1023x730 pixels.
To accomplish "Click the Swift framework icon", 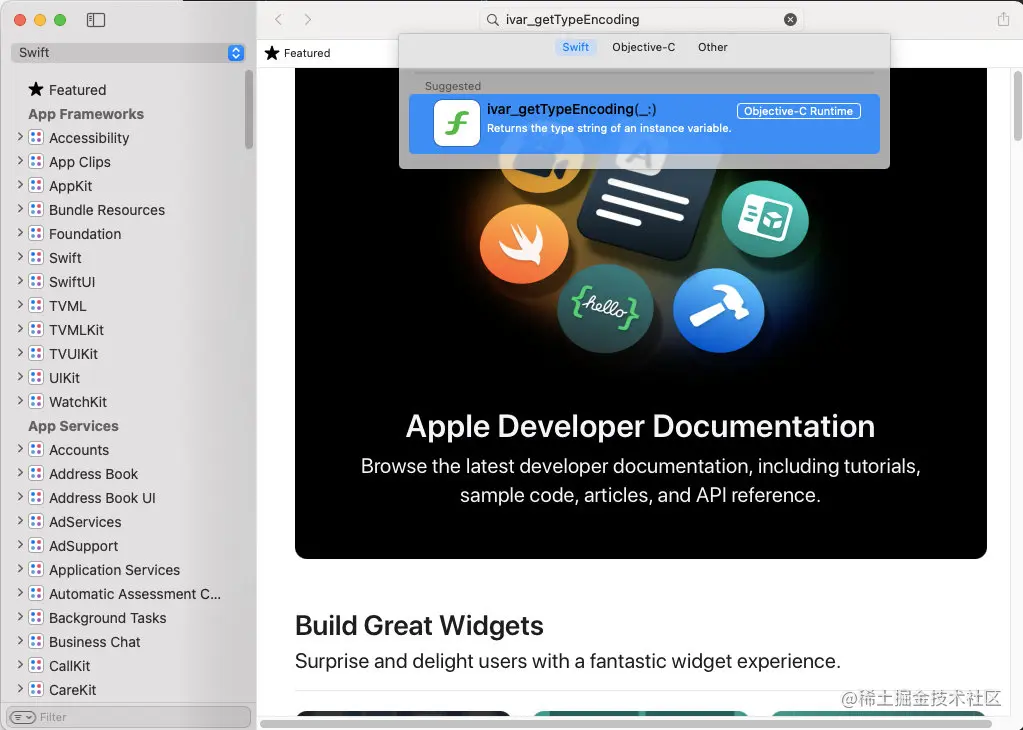I will [x=37, y=258].
